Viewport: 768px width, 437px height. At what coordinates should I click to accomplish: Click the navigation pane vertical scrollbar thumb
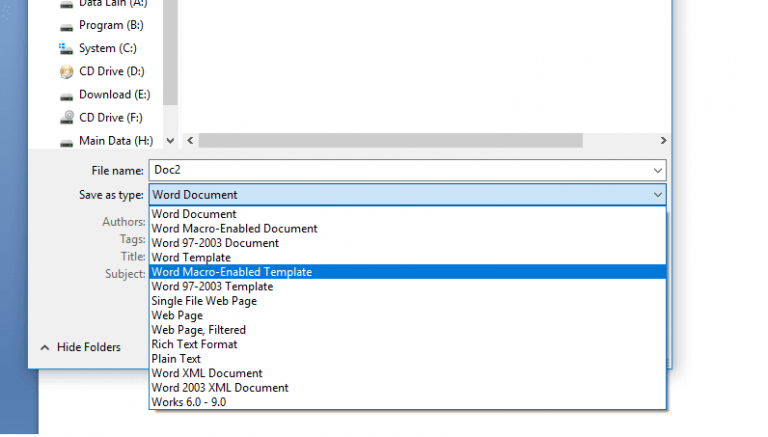[170, 51]
